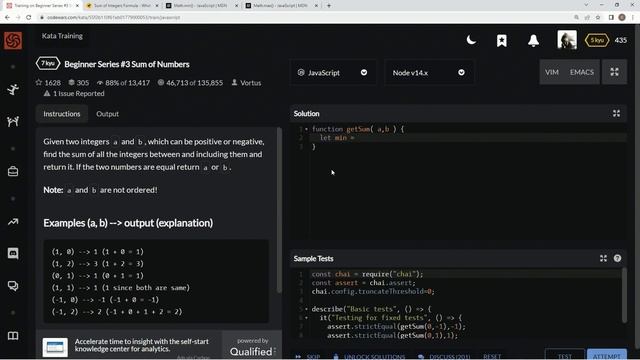Run the sample tests with TEST
This screenshot has width=640, height=360.
point(564,356)
